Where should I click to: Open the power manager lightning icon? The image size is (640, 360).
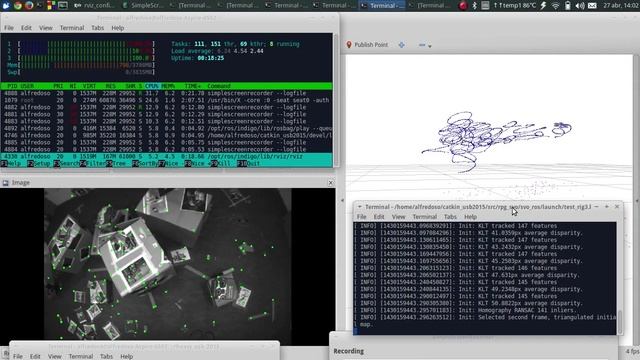pyautogui.click(x=543, y=5)
